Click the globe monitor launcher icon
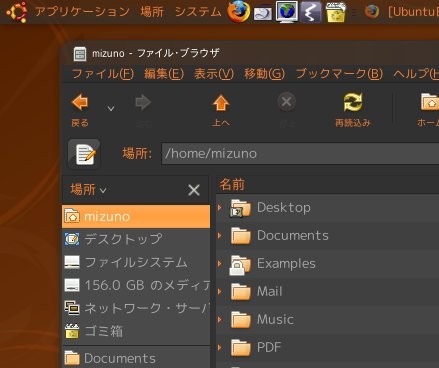Screen dimensions: 439x368 (x=287, y=12)
